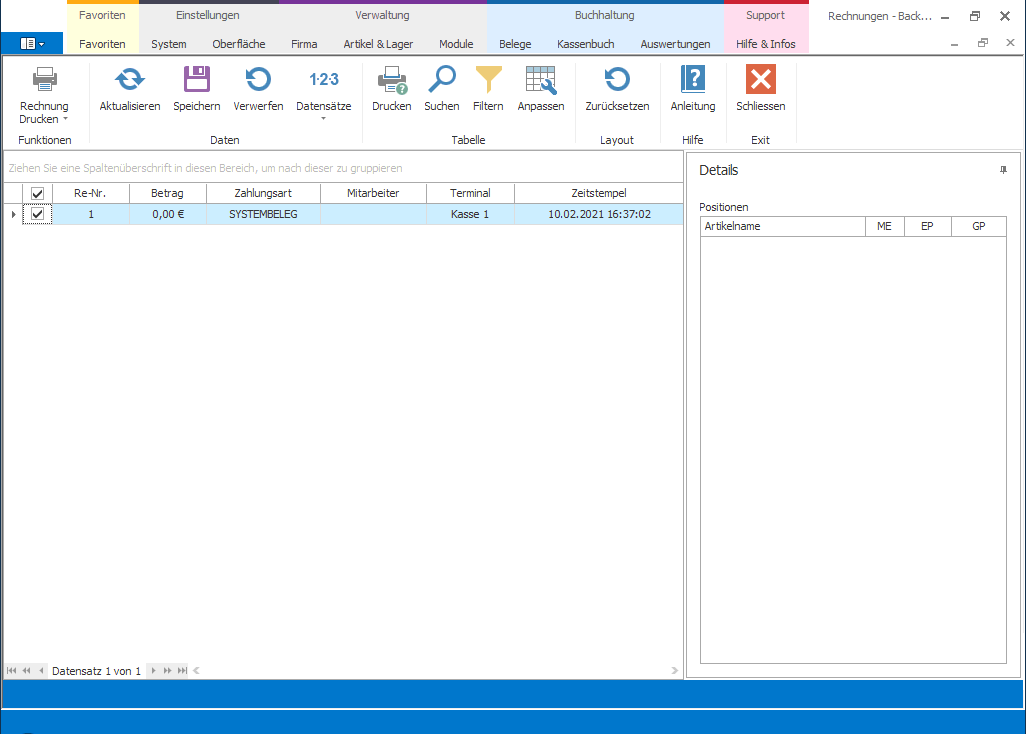Image resolution: width=1026 pixels, height=734 pixels.
Task: Open the Firma tab
Action: (x=304, y=44)
